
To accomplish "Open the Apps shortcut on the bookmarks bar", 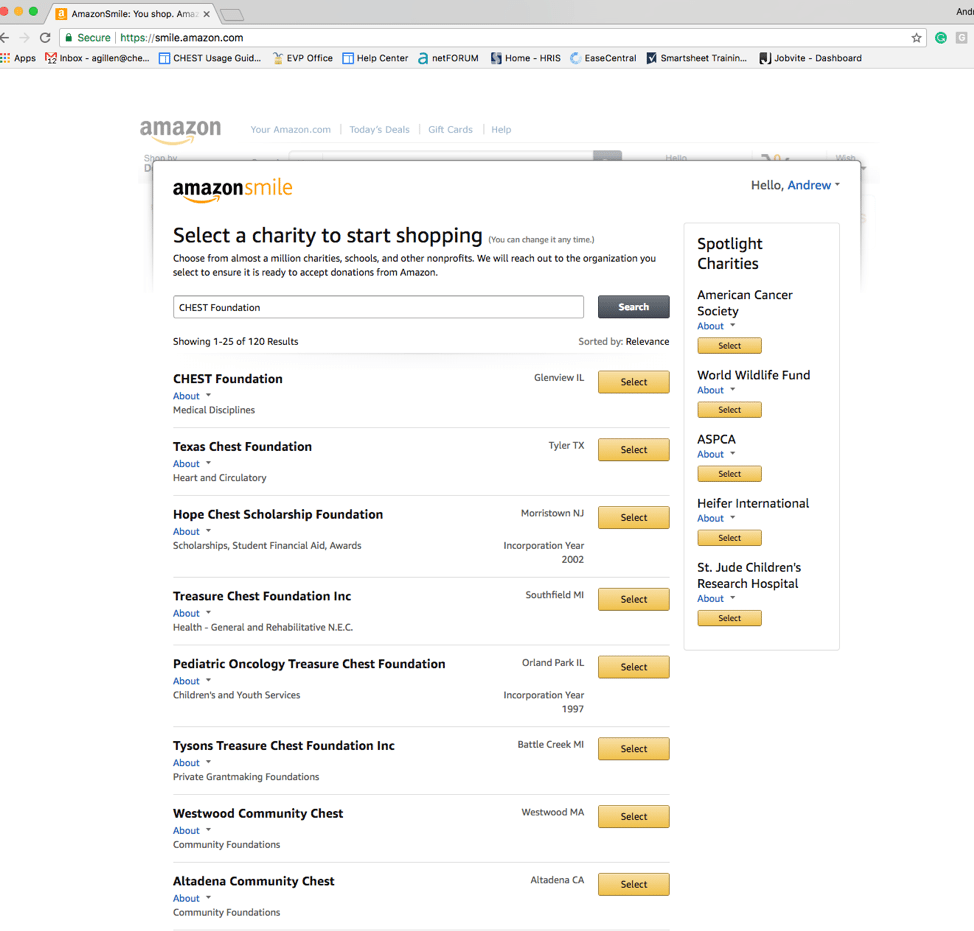I will [x=18, y=57].
